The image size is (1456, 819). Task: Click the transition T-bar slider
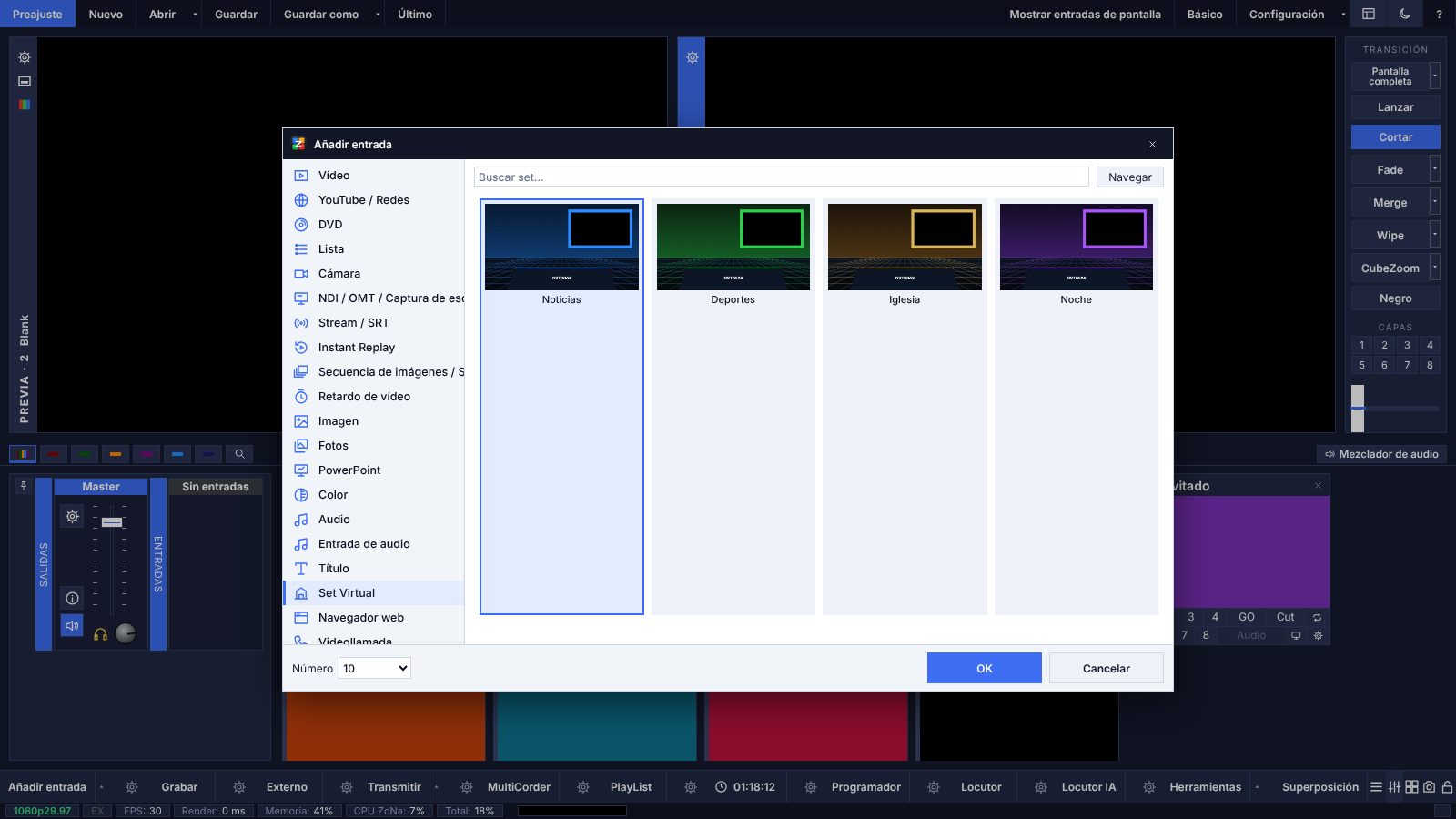tap(1358, 408)
